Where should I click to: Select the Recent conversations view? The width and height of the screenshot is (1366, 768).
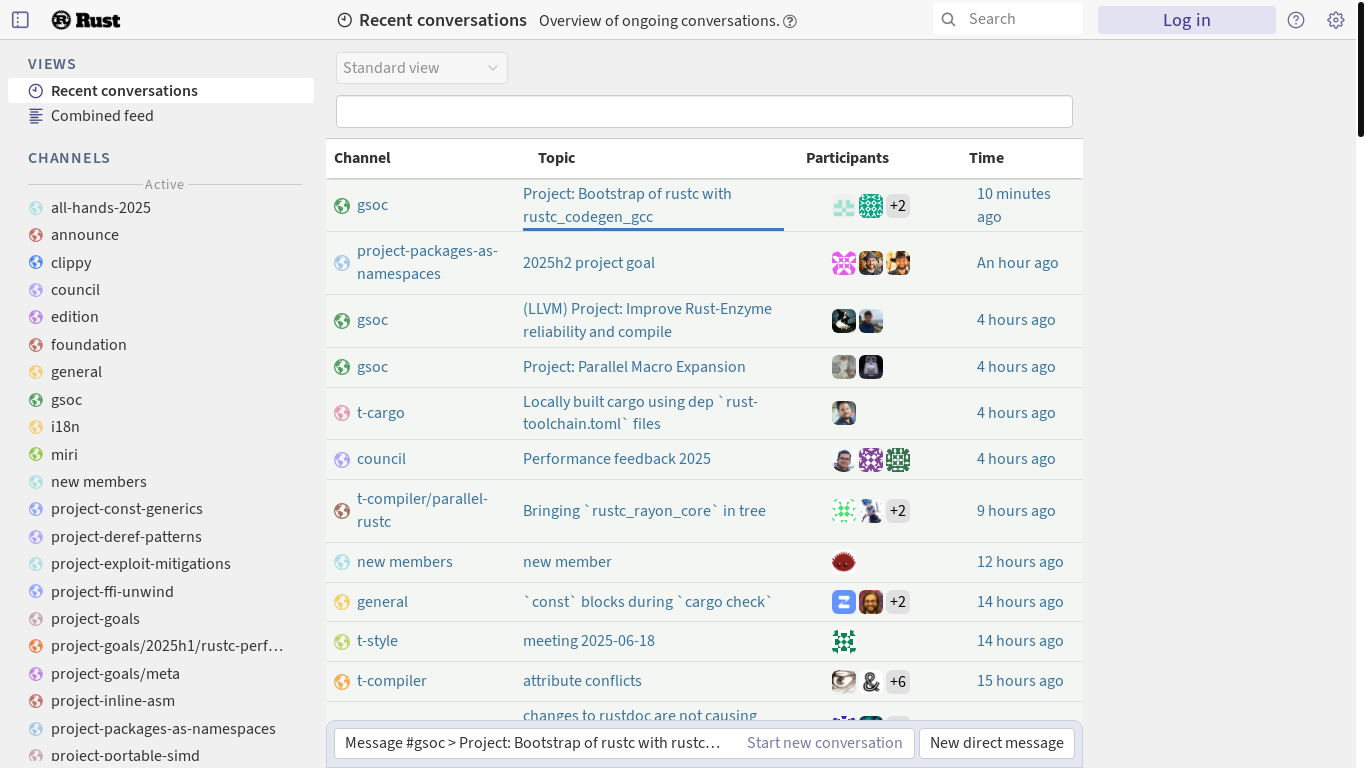click(161, 91)
